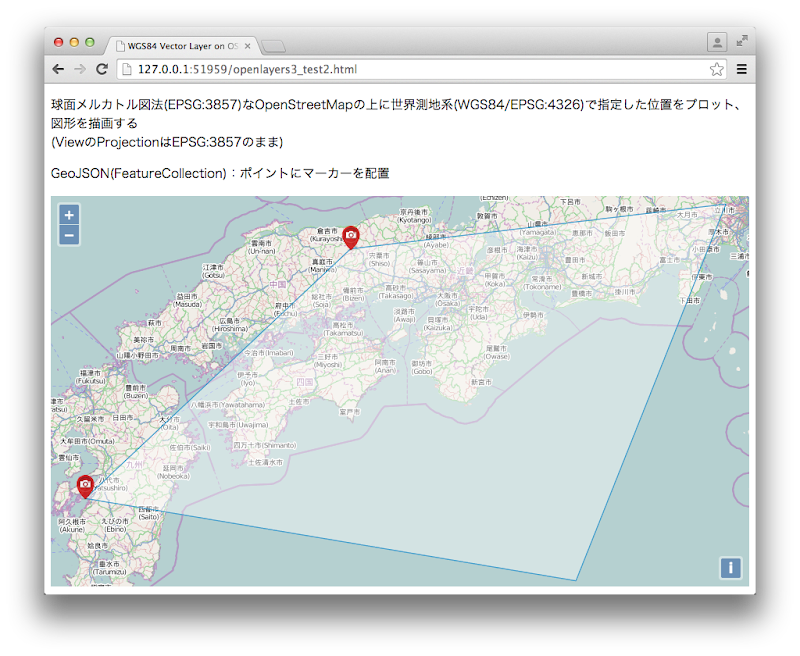Zoom in using the map's plus control
This screenshot has height=656, width=800.
click(68, 216)
